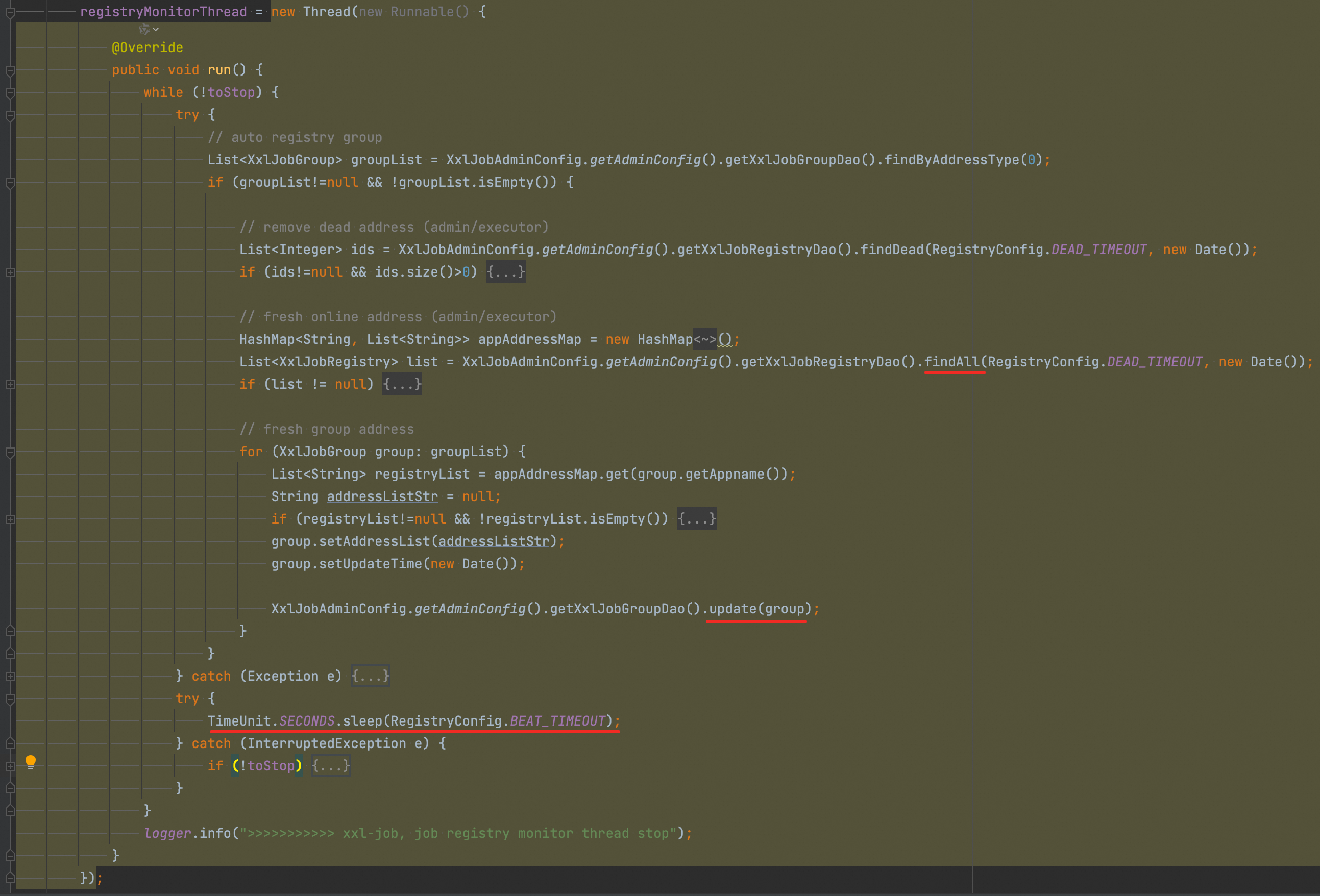Expand the catch Exception e gutter plus
Viewport: 1320px width, 896px height.
pyautogui.click(x=10, y=676)
